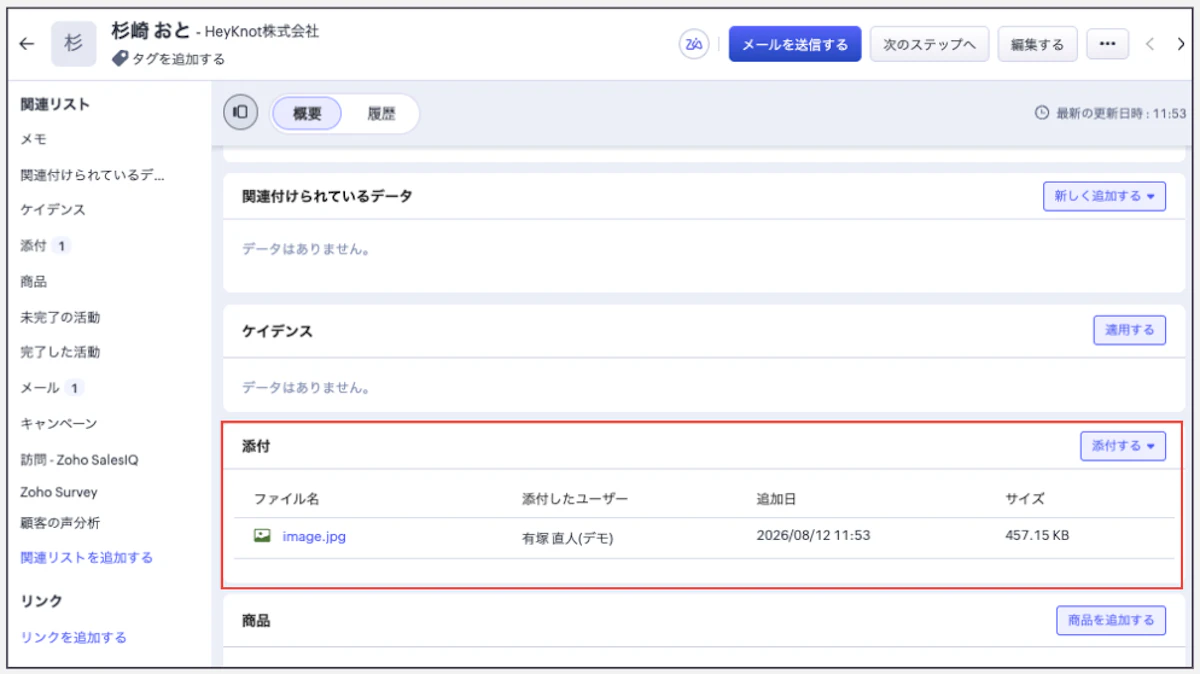
Task: Switch to 概要 tab
Action: click(x=307, y=114)
